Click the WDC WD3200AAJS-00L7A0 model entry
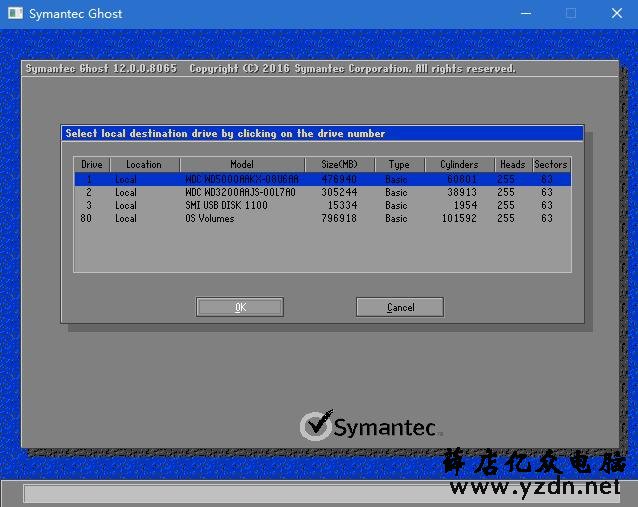This screenshot has width=638, height=507. pos(240,192)
